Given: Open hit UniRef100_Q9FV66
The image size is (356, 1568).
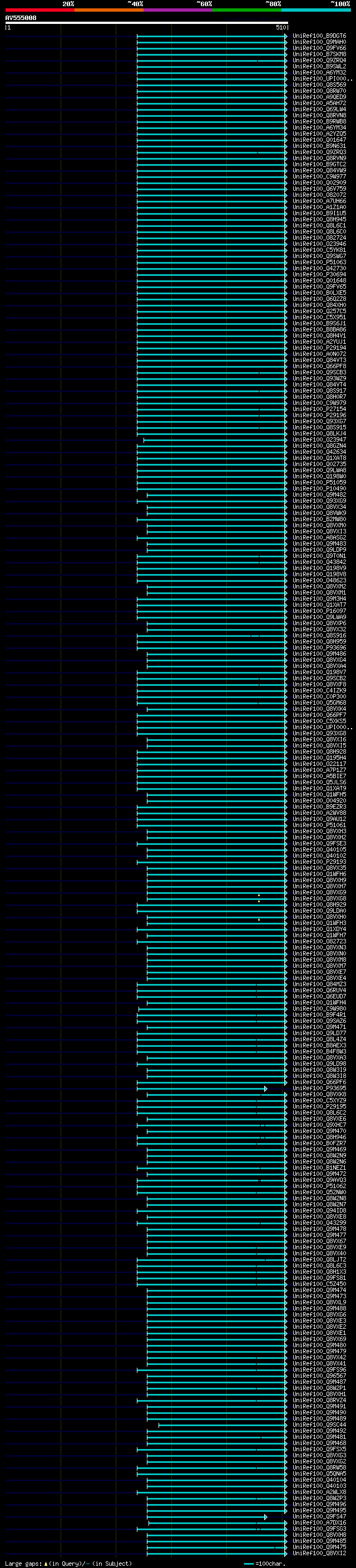Looking at the screenshot, I should pos(319,49).
